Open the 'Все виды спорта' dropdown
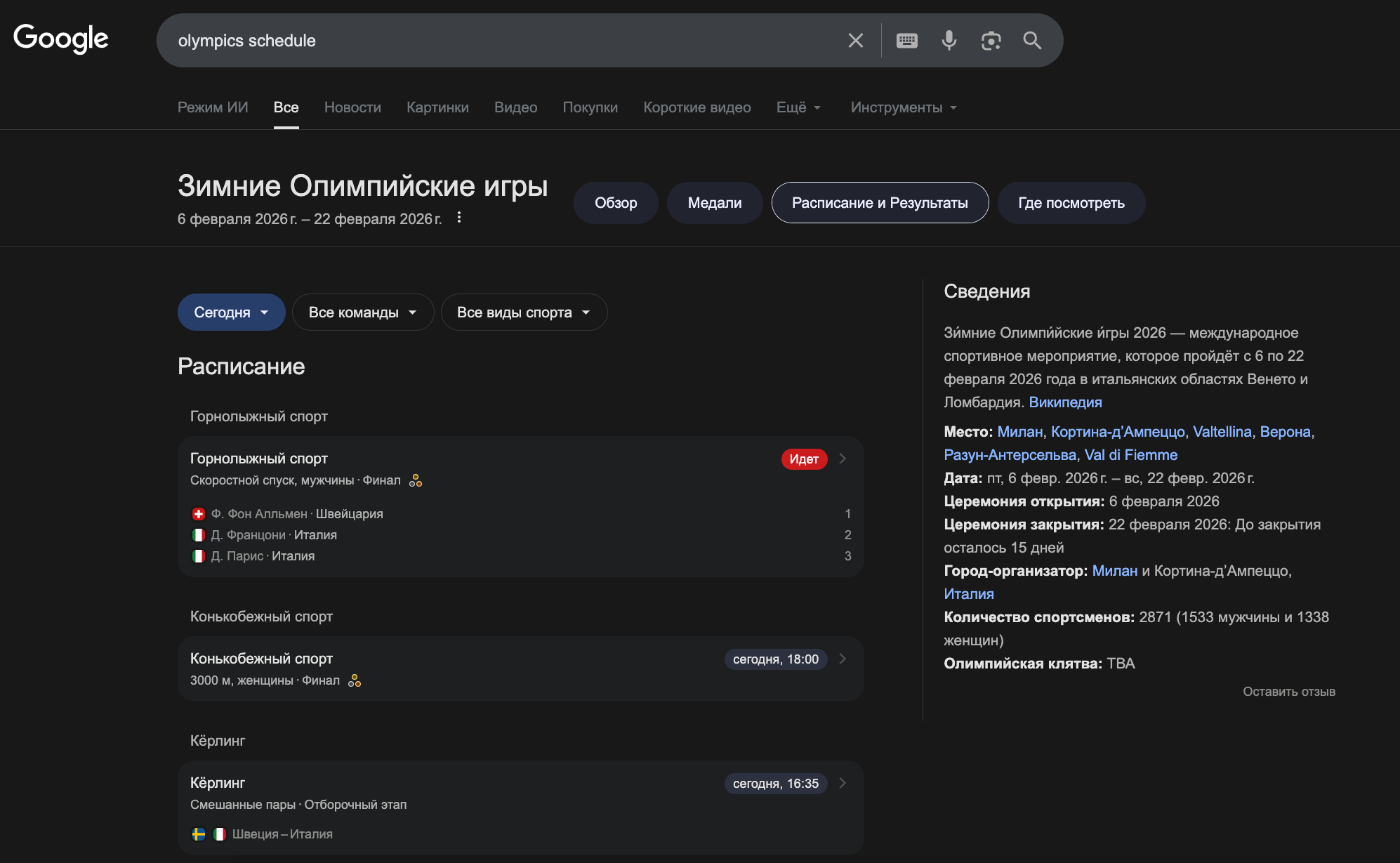Screen dimensions: 1400x863 [523, 312]
